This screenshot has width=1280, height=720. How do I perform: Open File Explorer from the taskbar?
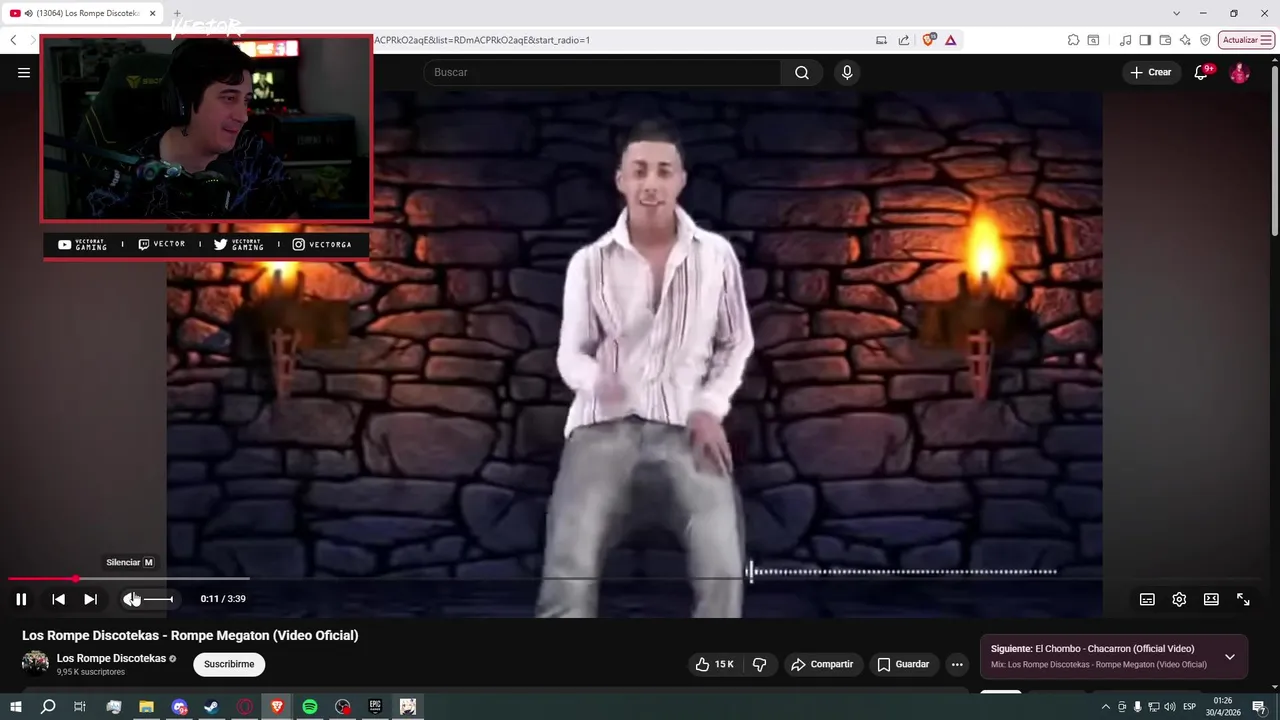[146, 707]
